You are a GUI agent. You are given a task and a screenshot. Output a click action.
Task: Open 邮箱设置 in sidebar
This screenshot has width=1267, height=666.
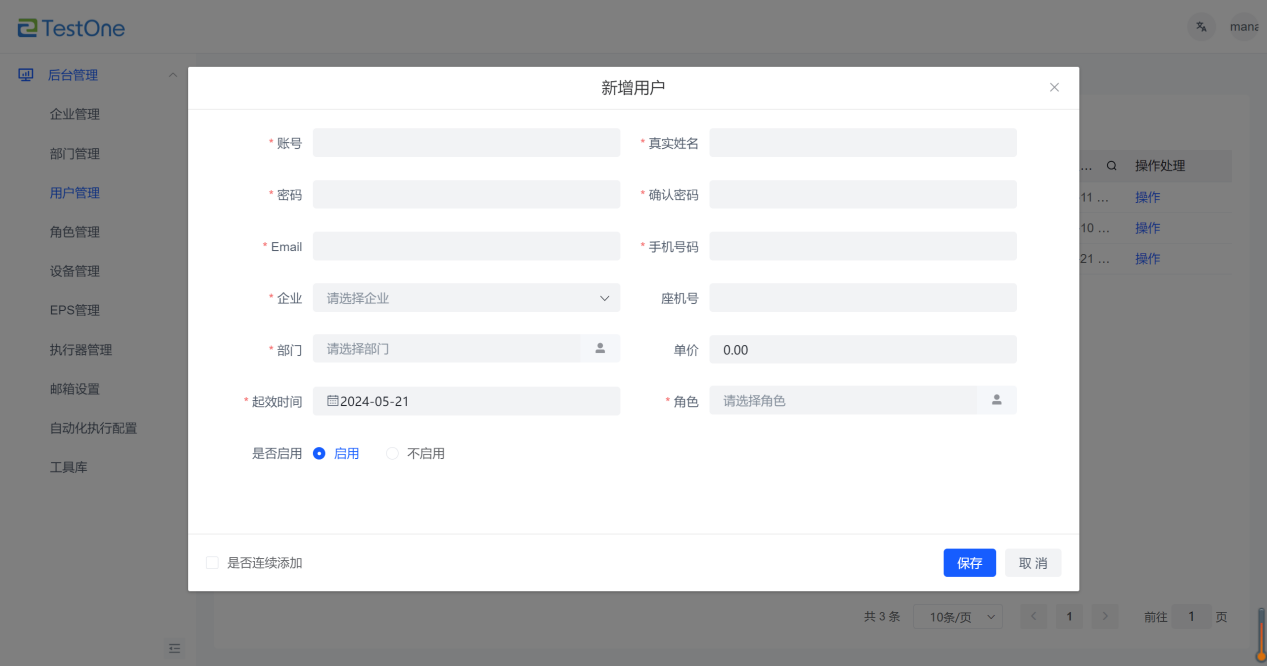[x=75, y=389]
